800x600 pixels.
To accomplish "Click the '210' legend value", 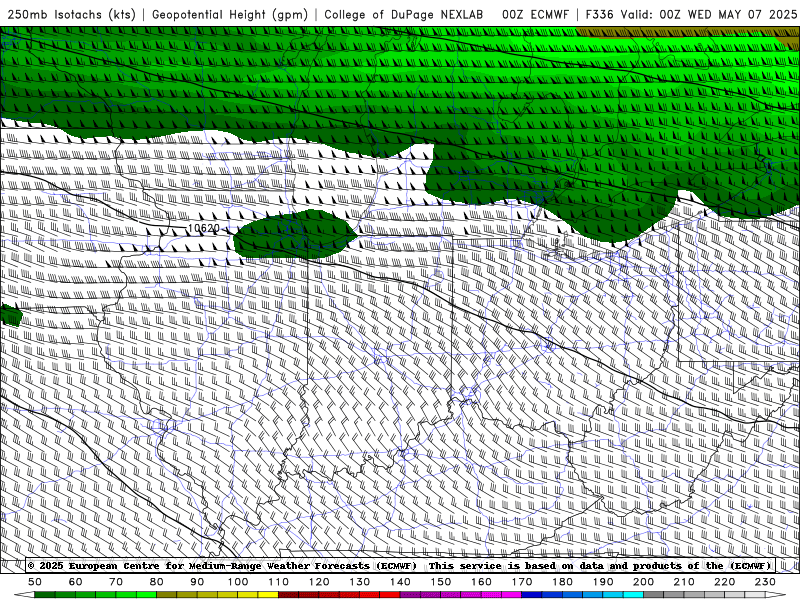I will [684, 582].
